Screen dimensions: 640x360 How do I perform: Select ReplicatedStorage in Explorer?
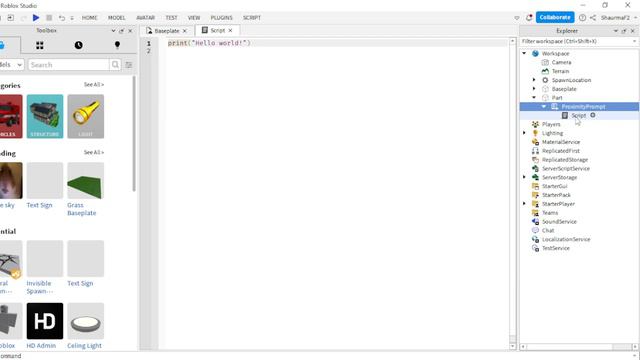(564, 160)
